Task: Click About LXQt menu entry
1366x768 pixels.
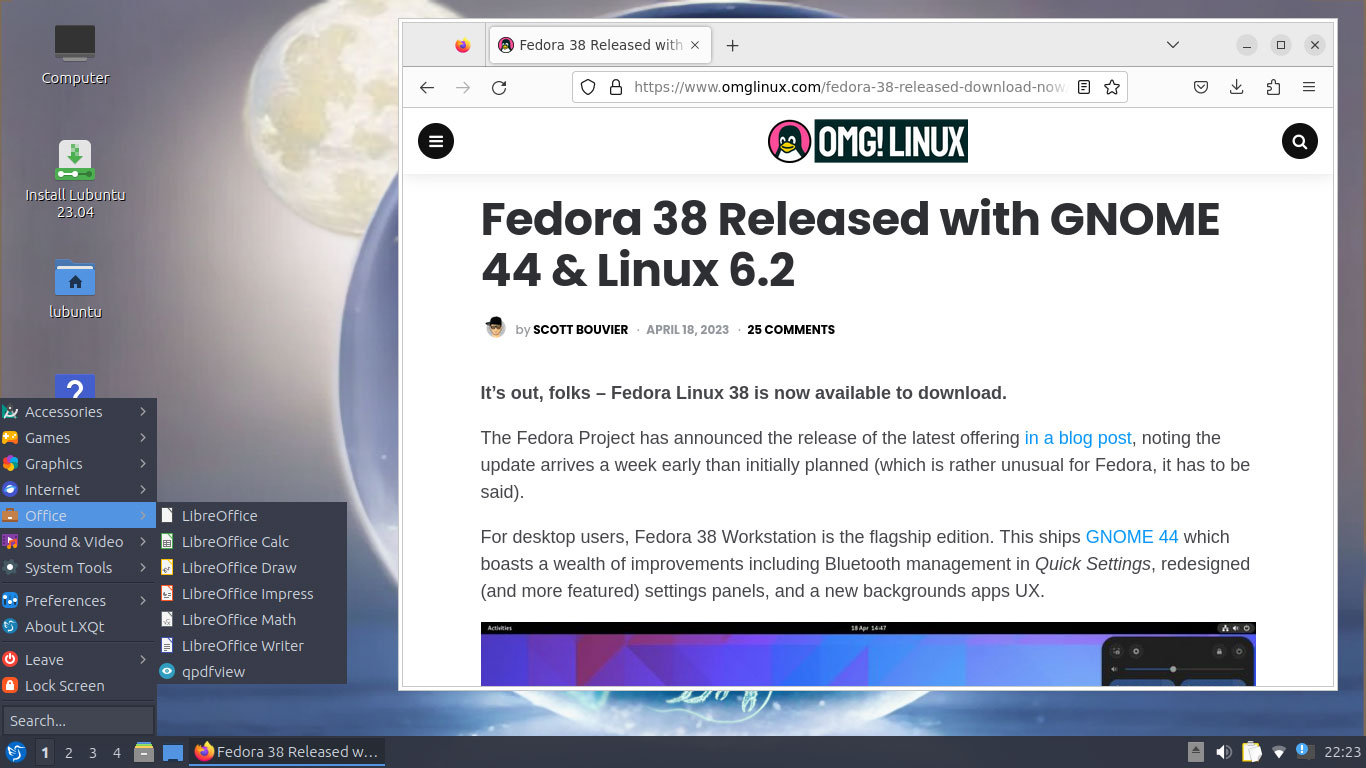Action: click(78, 627)
